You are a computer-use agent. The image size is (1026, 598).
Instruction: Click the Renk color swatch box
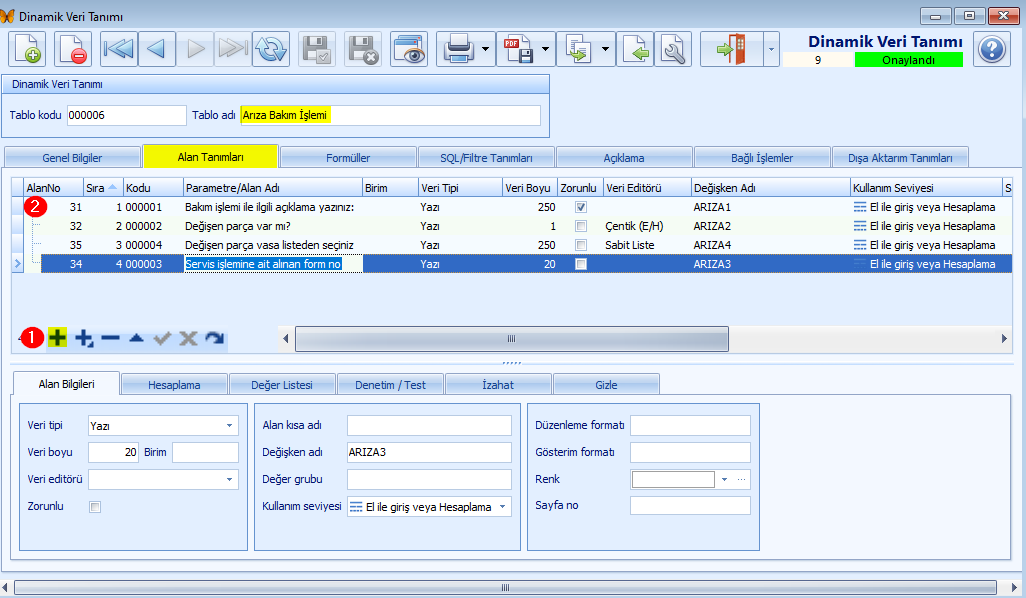point(673,480)
